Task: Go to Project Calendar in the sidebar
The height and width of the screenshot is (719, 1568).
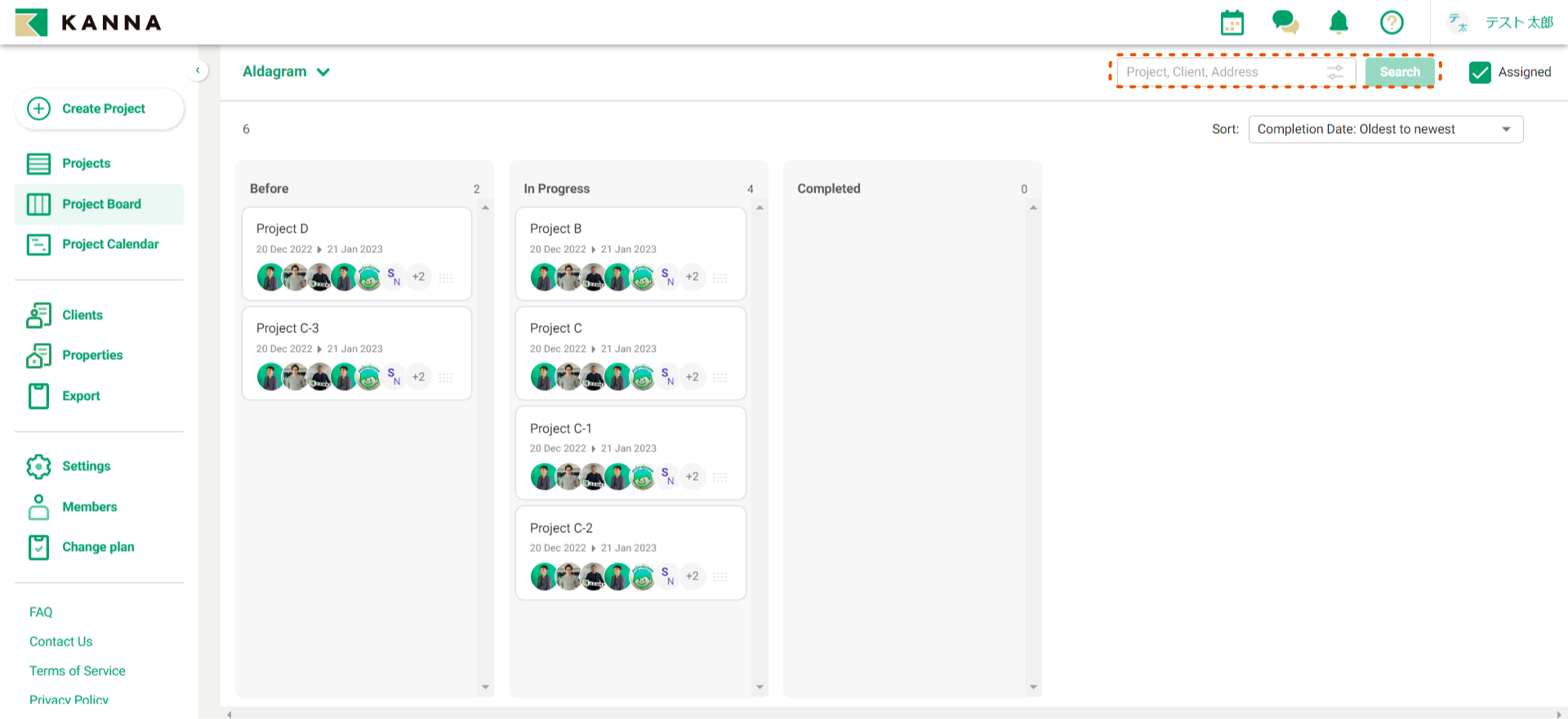Action: [110, 244]
